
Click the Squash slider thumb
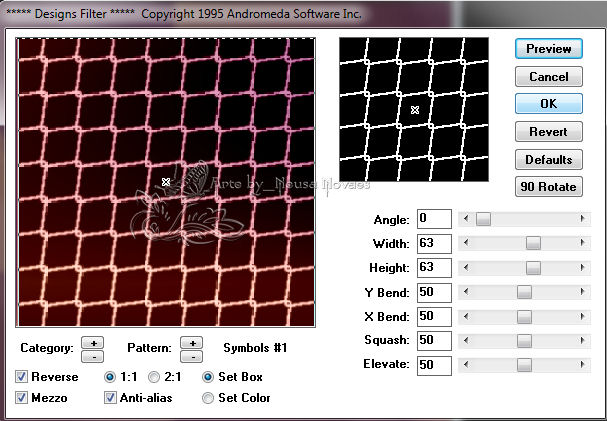[x=524, y=341]
